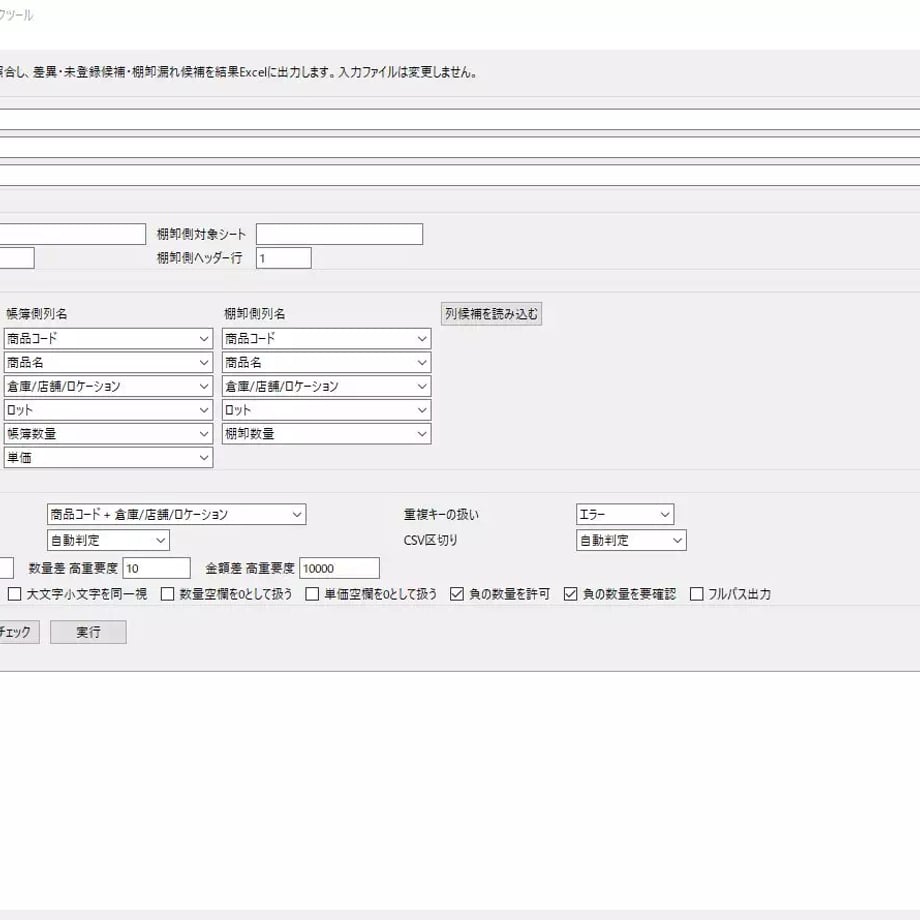Image resolution: width=920 pixels, height=920 pixels.
Task: Open the 単価 column dropdown
Action: coord(108,458)
